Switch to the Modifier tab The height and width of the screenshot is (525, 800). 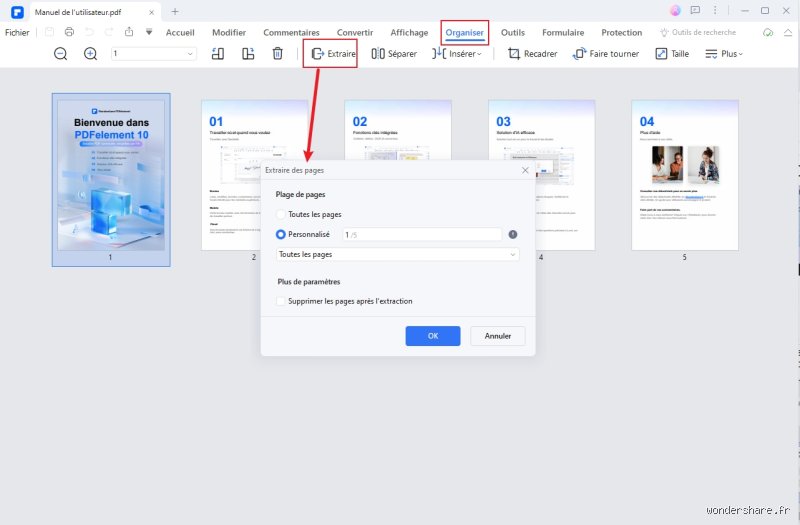click(x=229, y=32)
